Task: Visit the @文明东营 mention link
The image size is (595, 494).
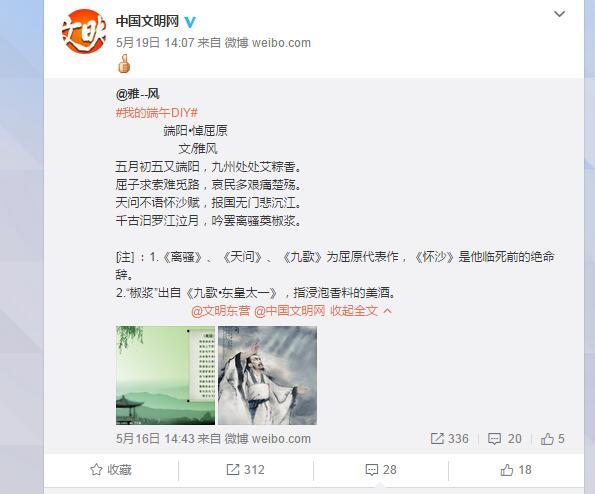Action: tap(221, 311)
